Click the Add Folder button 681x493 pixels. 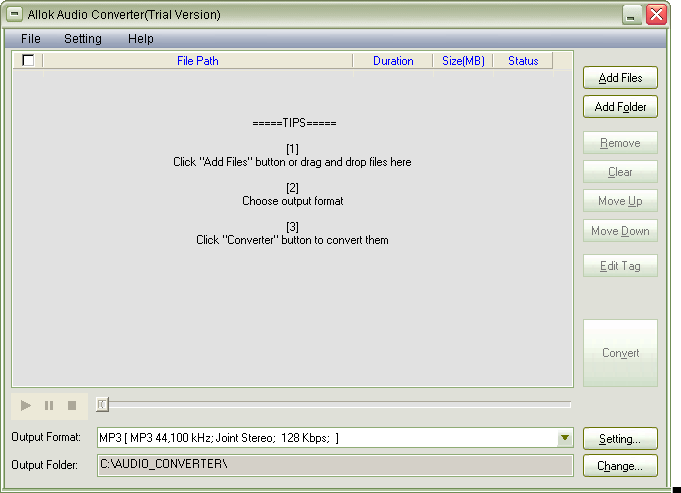[x=620, y=107]
